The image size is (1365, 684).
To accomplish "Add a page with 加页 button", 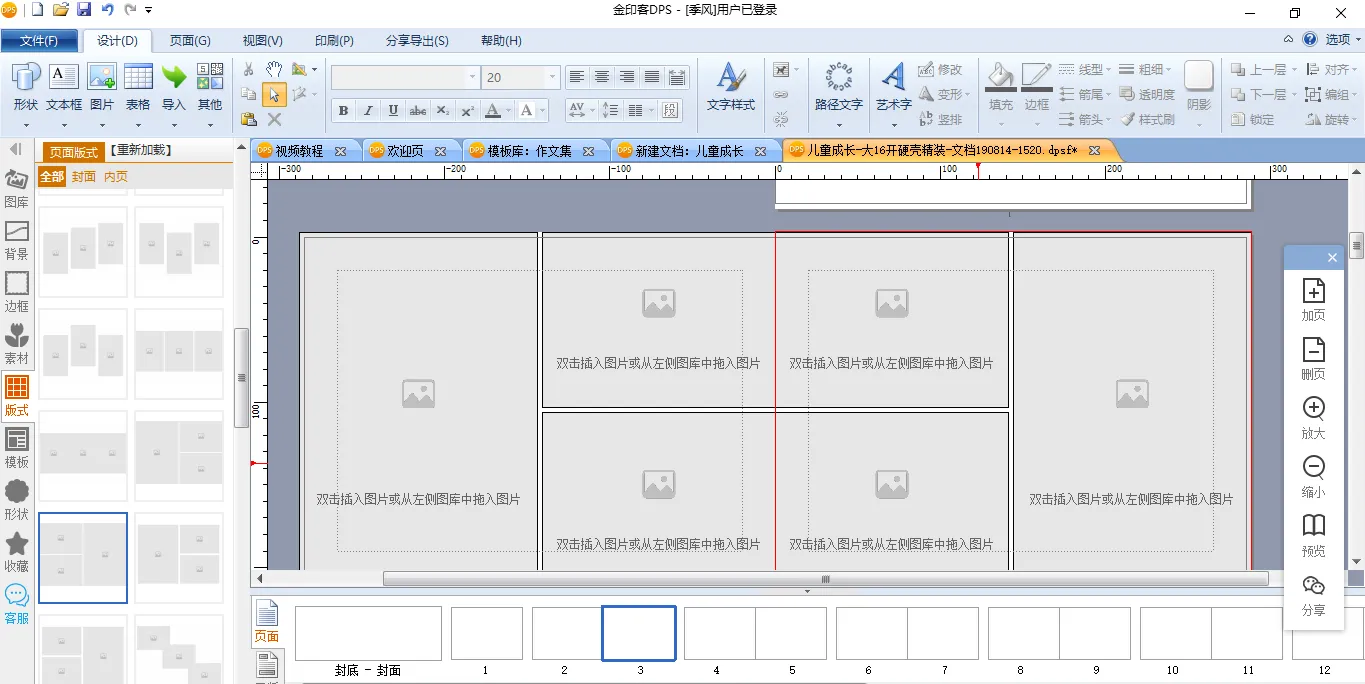I will pos(1313,300).
